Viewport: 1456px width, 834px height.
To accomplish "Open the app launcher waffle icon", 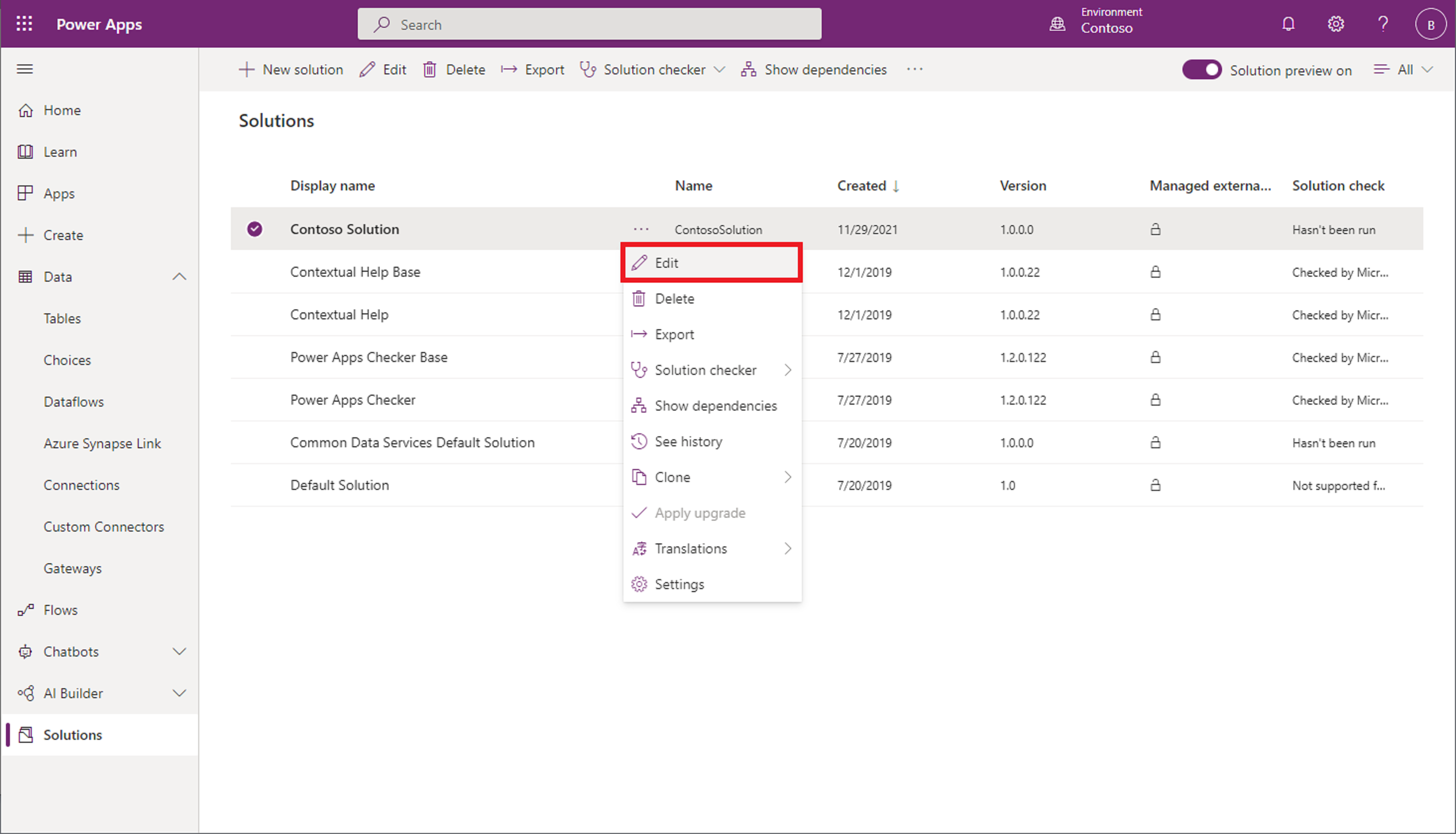I will pos(24,24).
